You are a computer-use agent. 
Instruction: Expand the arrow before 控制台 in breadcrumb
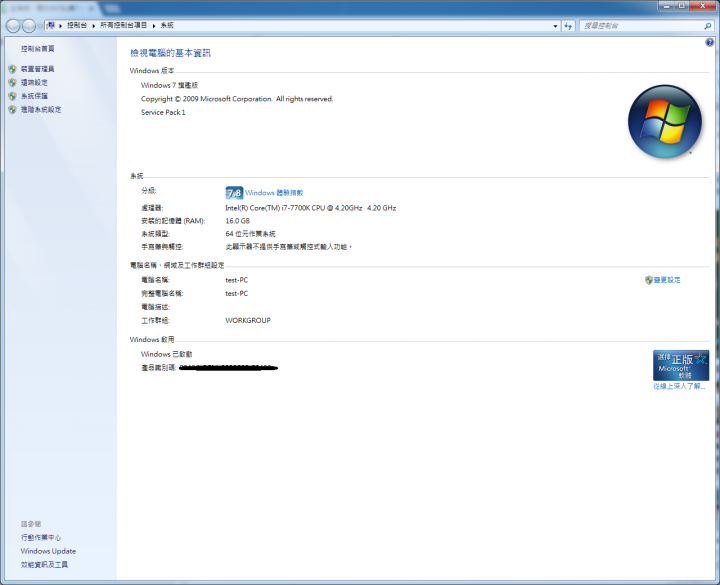(x=61, y=26)
